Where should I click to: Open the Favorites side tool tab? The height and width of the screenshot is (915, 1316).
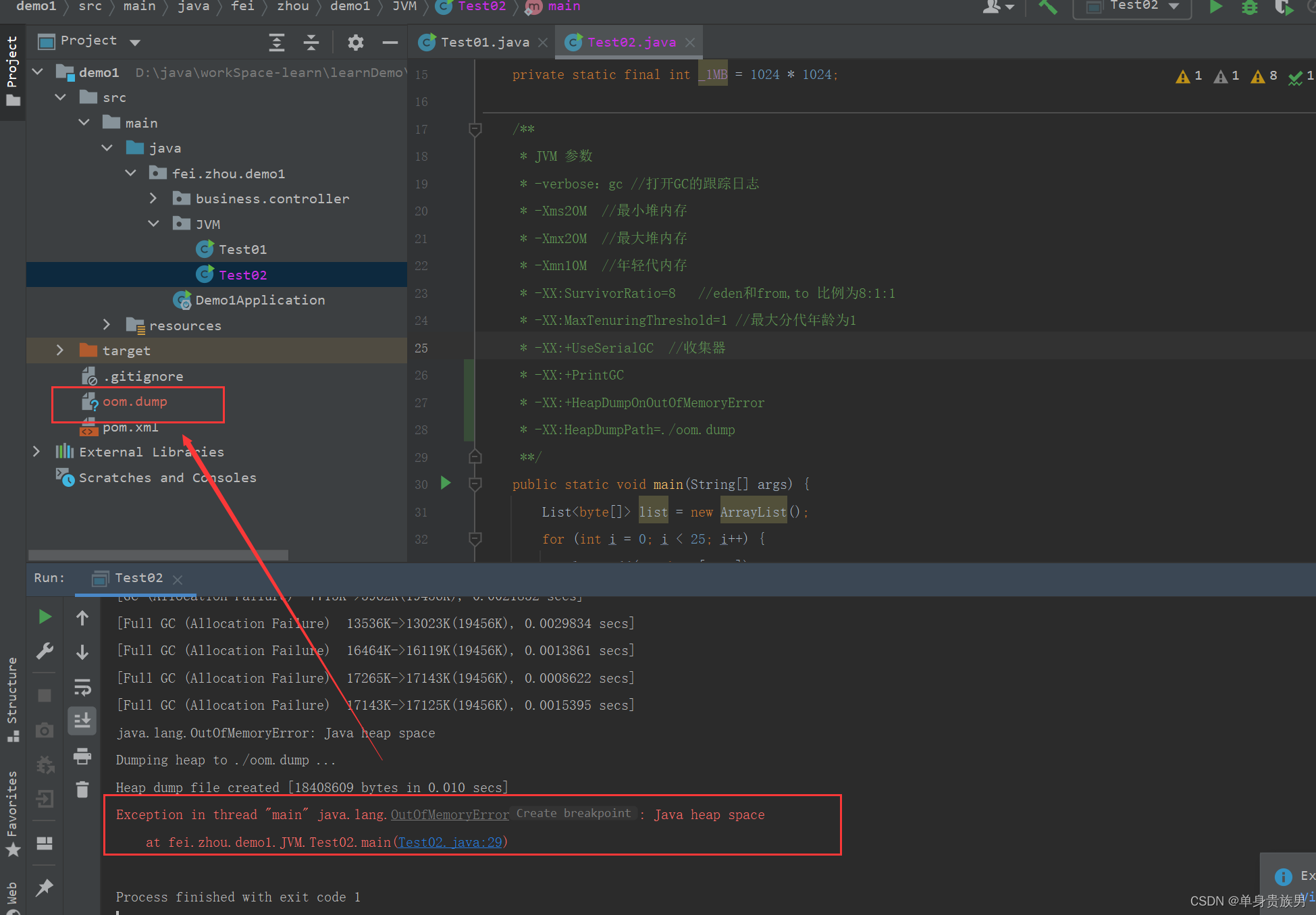(12, 814)
